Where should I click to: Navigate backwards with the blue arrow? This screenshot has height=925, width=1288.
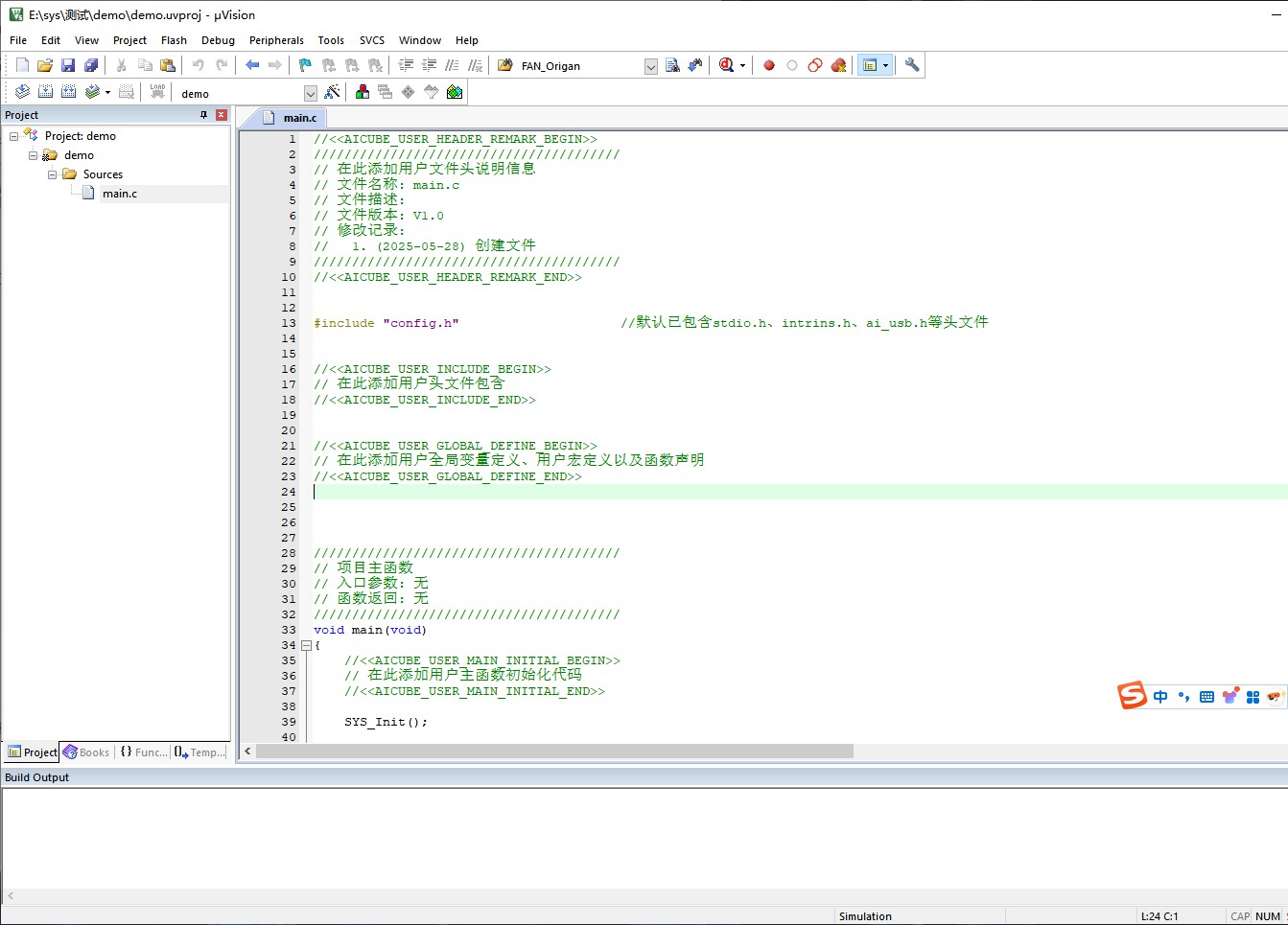click(252, 65)
